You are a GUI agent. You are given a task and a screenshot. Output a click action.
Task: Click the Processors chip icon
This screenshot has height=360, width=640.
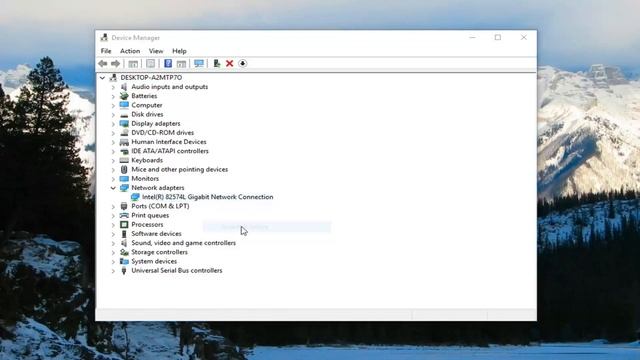[124, 224]
